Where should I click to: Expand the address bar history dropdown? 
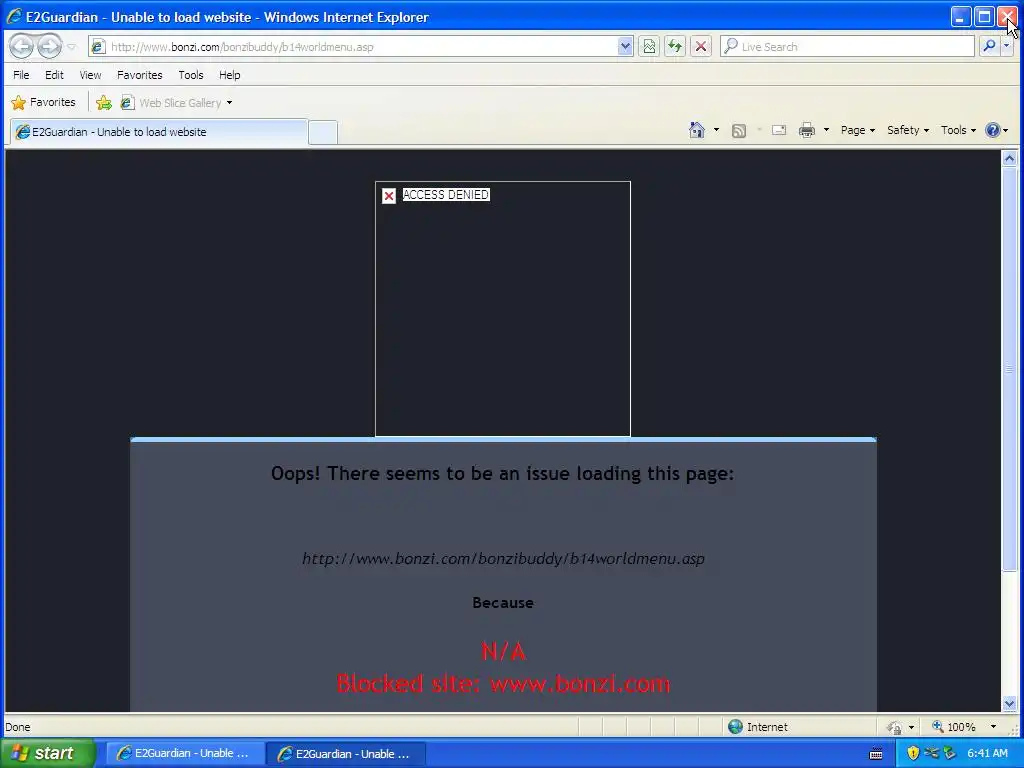point(625,46)
